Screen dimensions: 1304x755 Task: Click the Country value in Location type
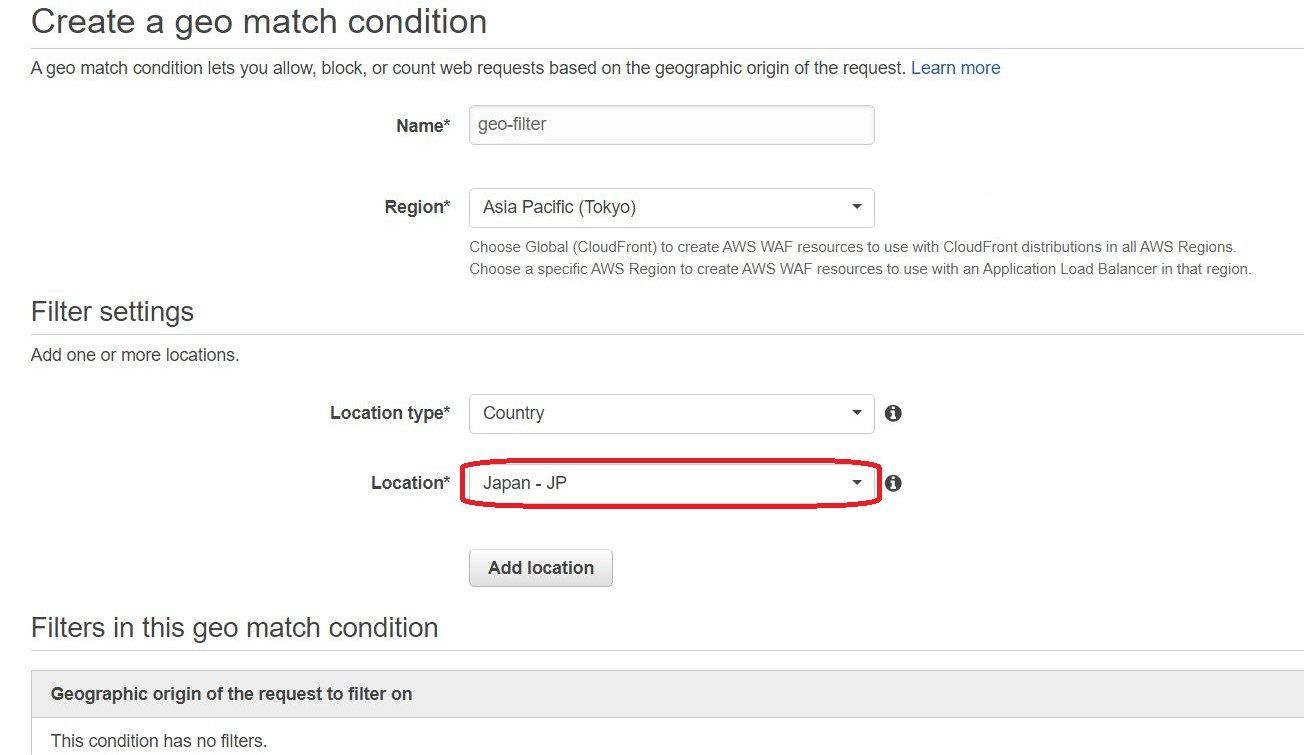pyautogui.click(x=513, y=413)
